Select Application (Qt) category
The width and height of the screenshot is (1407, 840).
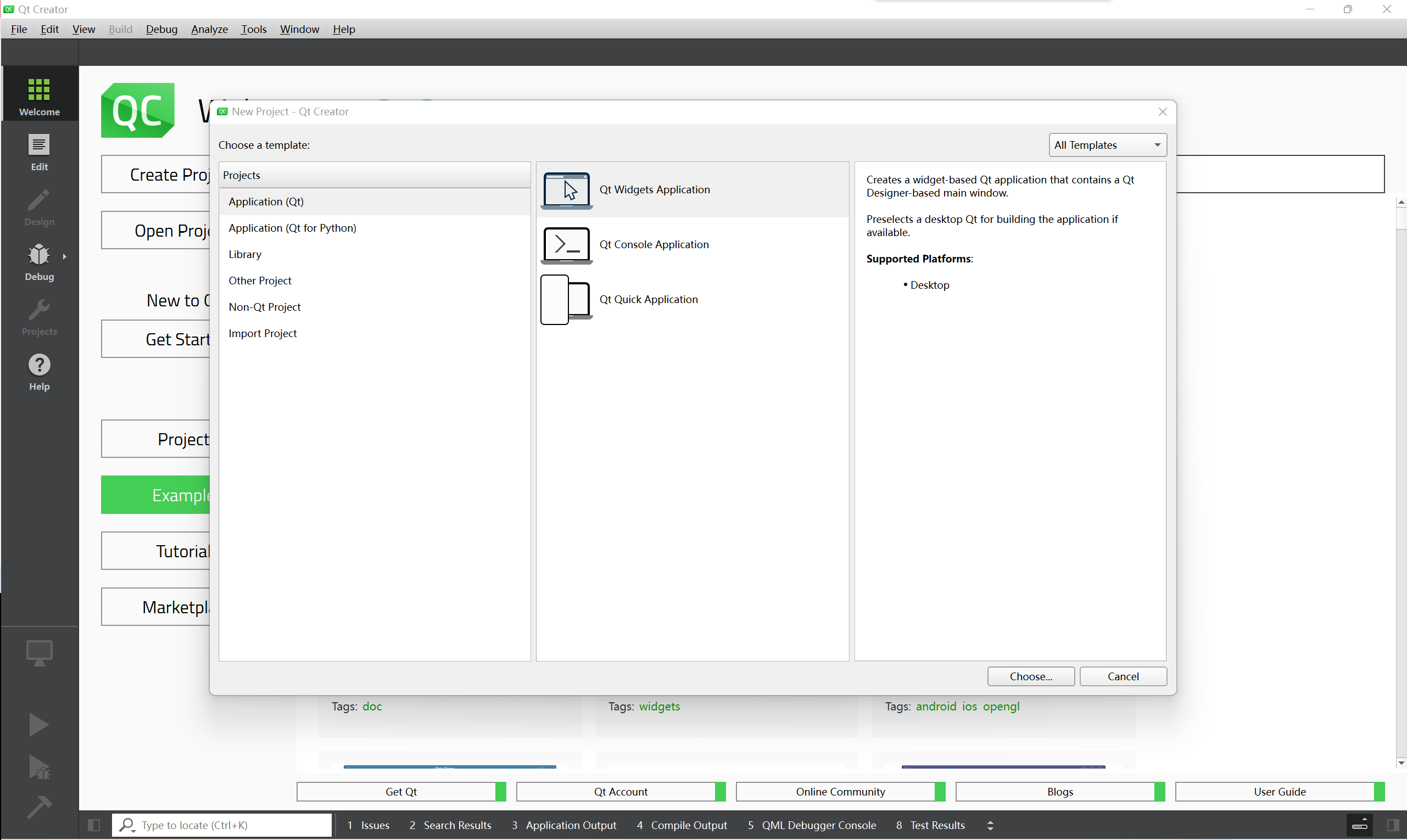pyautogui.click(x=374, y=201)
